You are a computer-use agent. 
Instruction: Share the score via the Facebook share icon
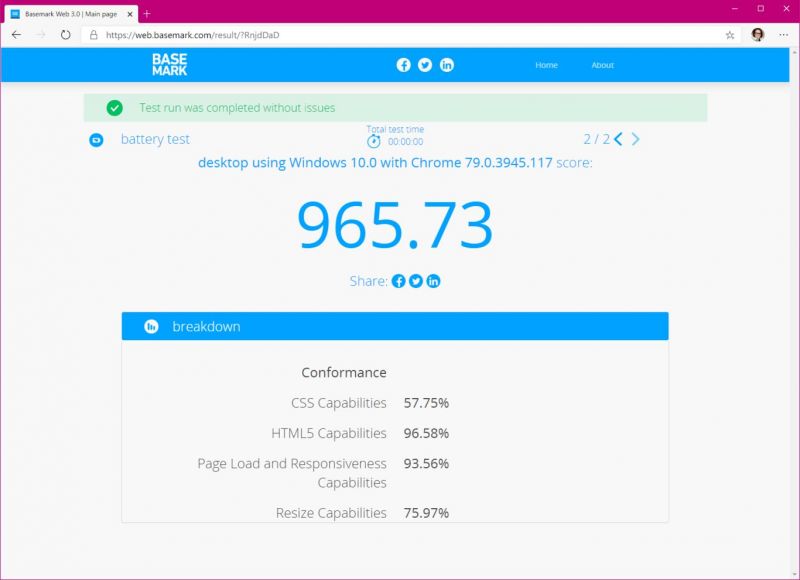(x=399, y=281)
